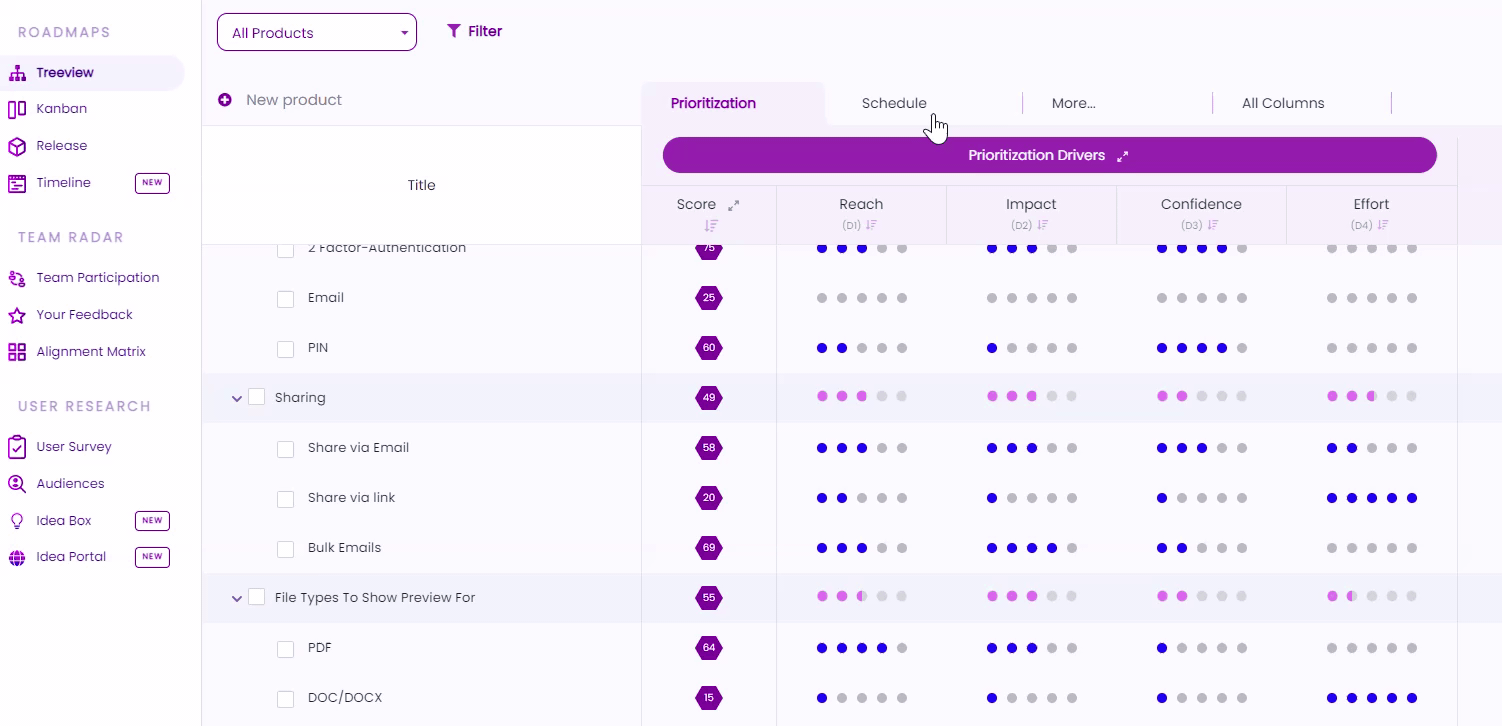This screenshot has width=1502, height=726.
Task: Open the User Survey link
Action: tap(74, 447)
